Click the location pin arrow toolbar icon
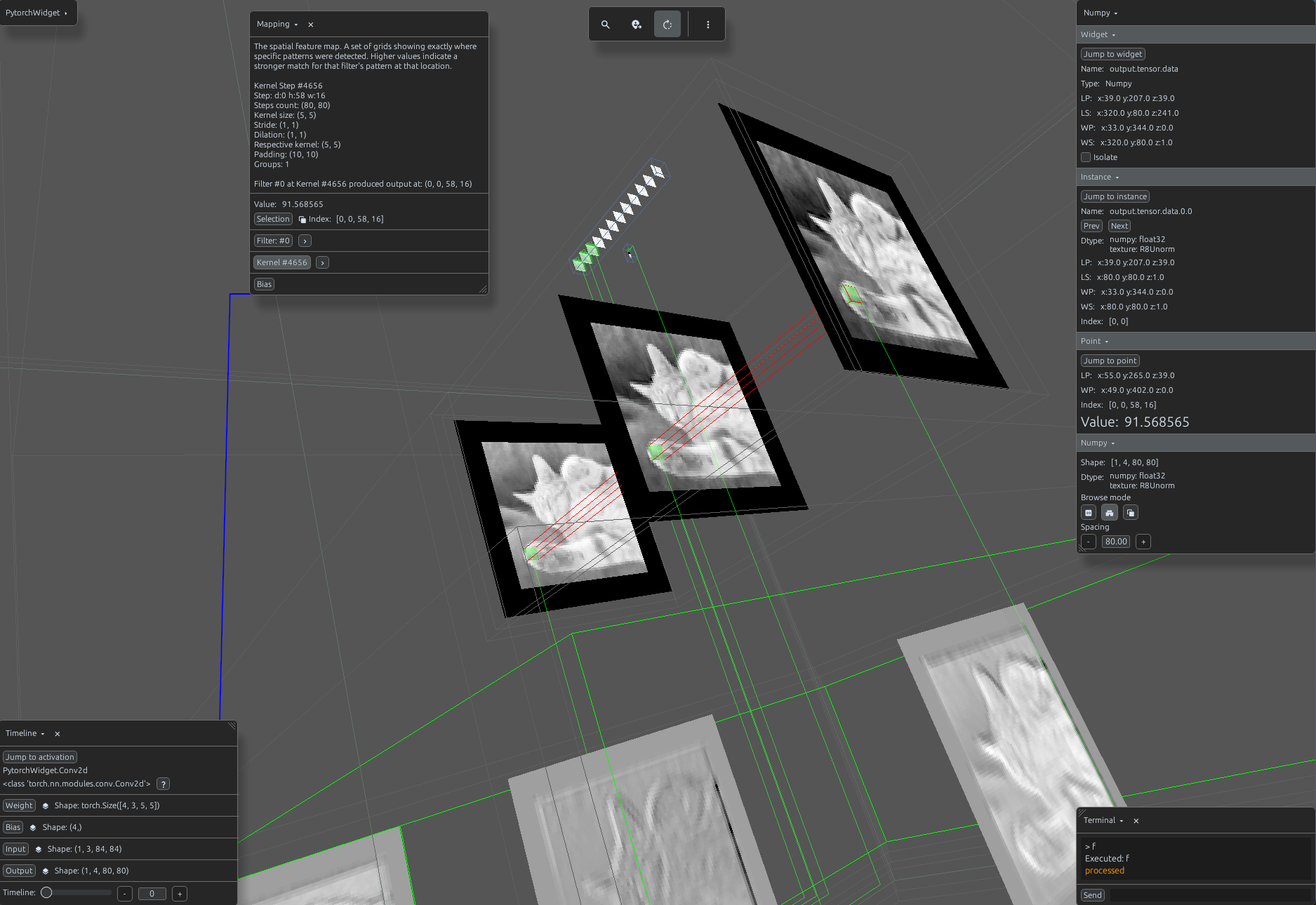 pyautogui.click(x=636, y=25)
